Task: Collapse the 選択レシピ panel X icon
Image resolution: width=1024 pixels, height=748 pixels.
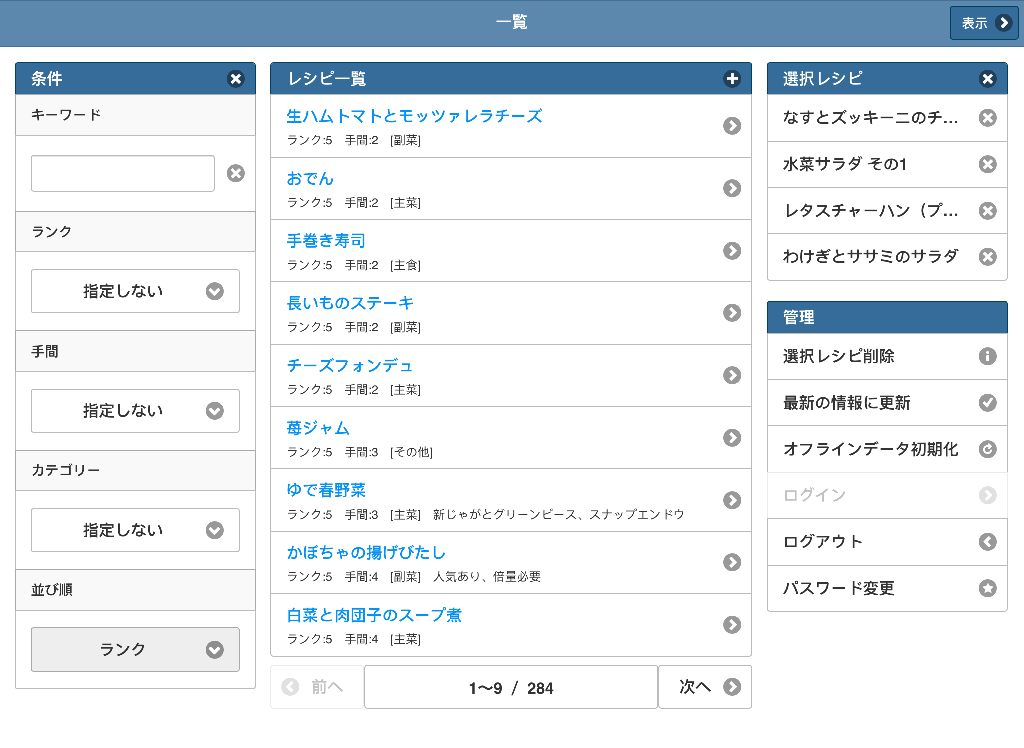Action: (988, 79)
